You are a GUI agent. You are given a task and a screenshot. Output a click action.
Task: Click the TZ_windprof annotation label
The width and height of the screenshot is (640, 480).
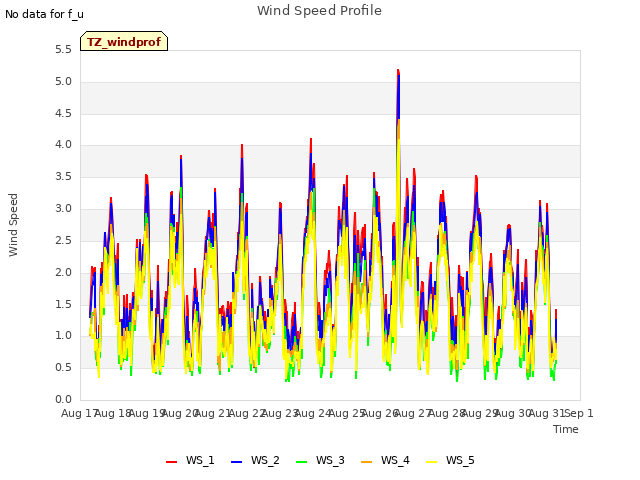coord(124,42)
